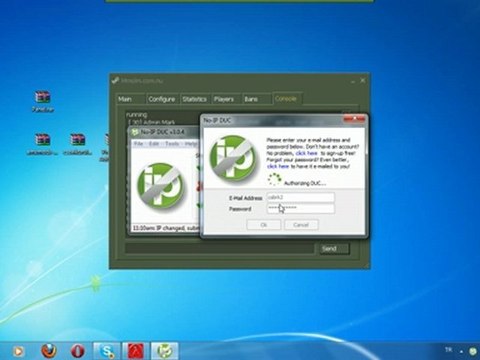This screenshot has height=360, width=480.
Task: Open the media player taskbar icon
Action: (18, 351)
